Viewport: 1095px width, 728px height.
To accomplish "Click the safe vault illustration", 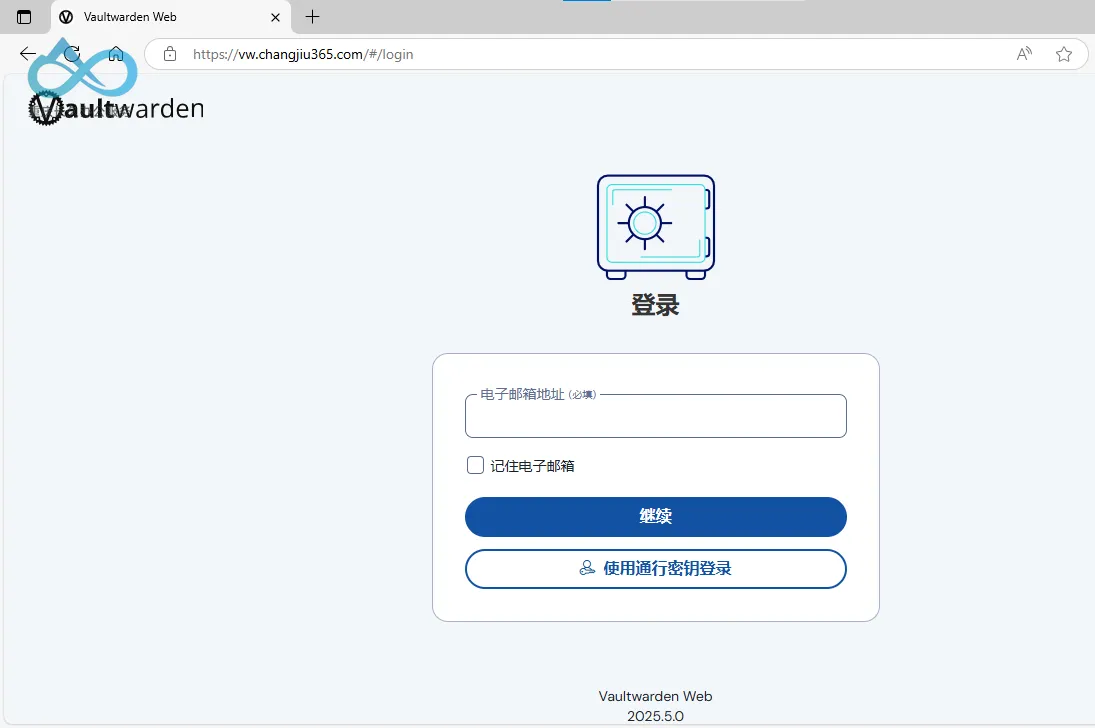I will pyautogui.click(x=656, y=227).
